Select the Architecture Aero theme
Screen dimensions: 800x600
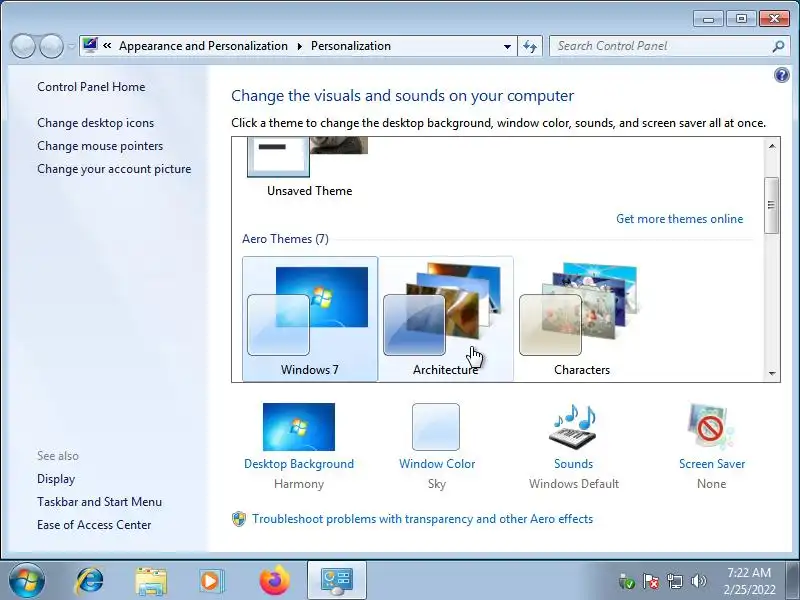(x=445, y=319)
